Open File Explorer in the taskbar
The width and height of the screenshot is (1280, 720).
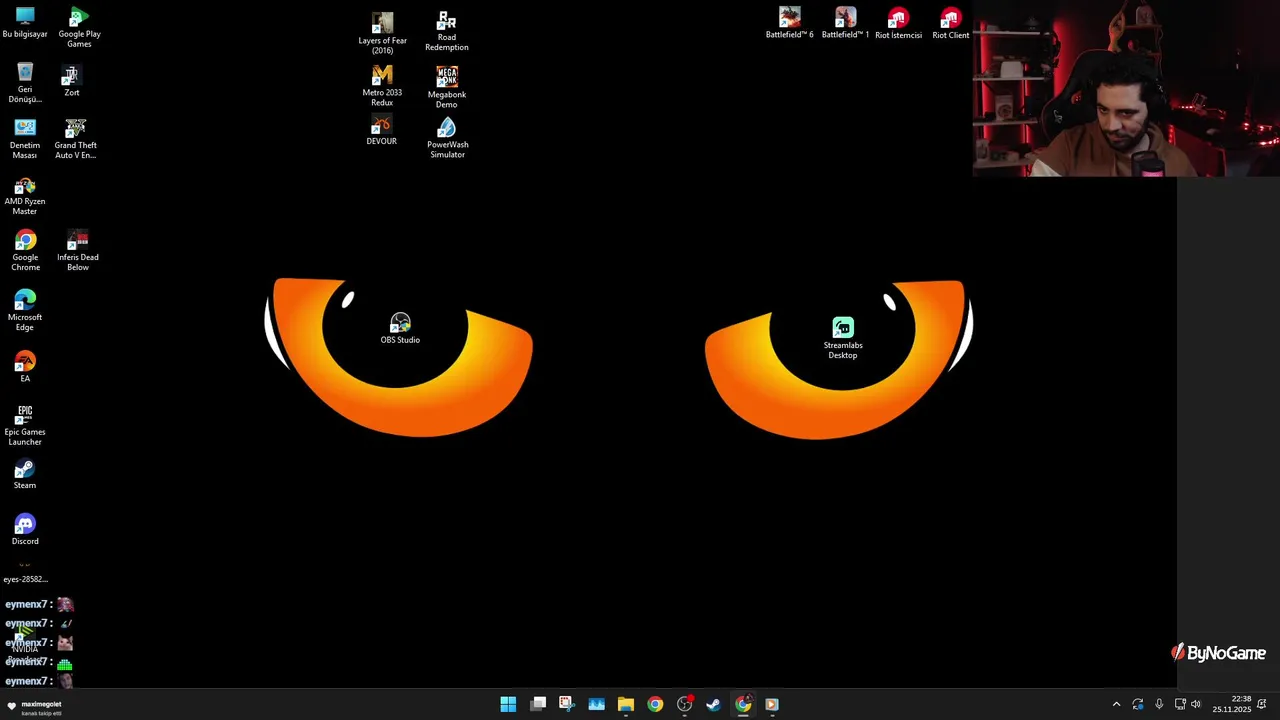[x=626, y=704]
